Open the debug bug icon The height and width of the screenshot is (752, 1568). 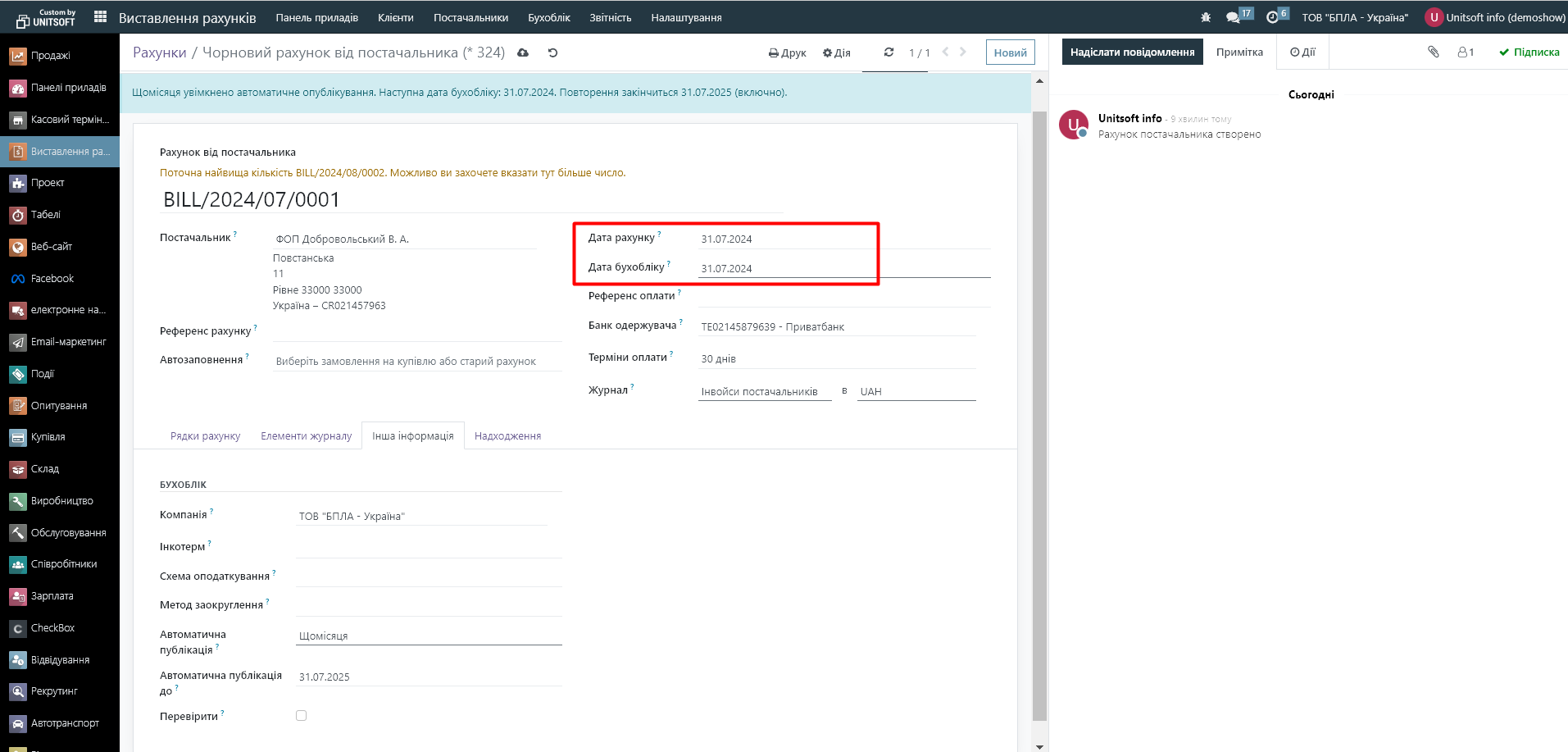[x=1205, y=17]
